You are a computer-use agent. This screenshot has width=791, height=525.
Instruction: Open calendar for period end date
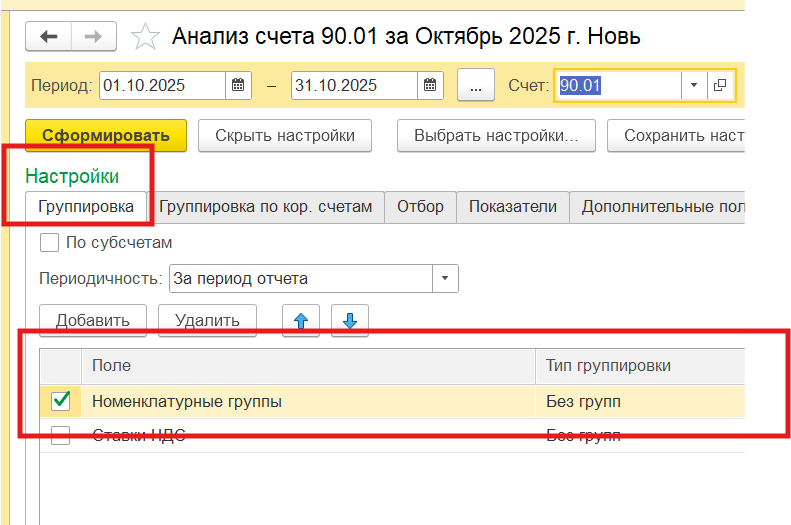click(x=429, y=85)
